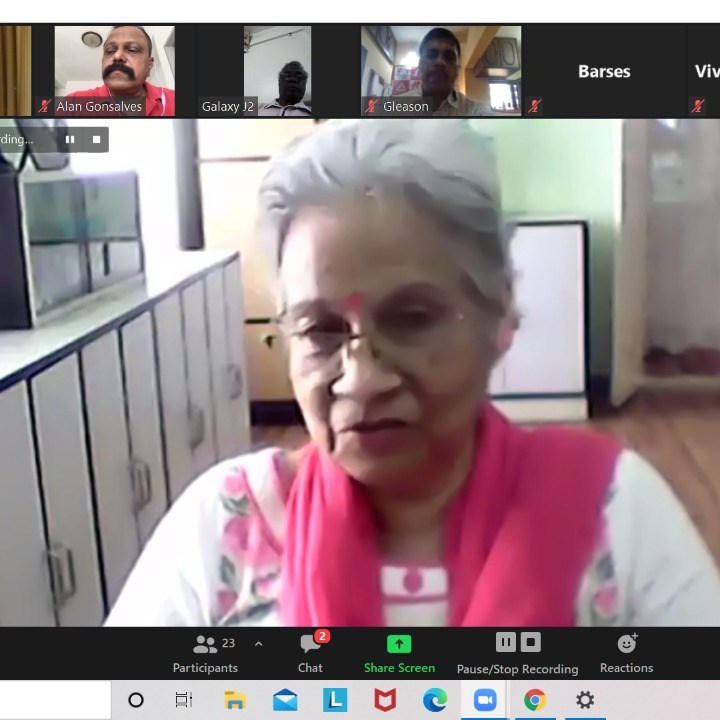Click the Barses participant tile
720x720 pixels.
[604, 71]
